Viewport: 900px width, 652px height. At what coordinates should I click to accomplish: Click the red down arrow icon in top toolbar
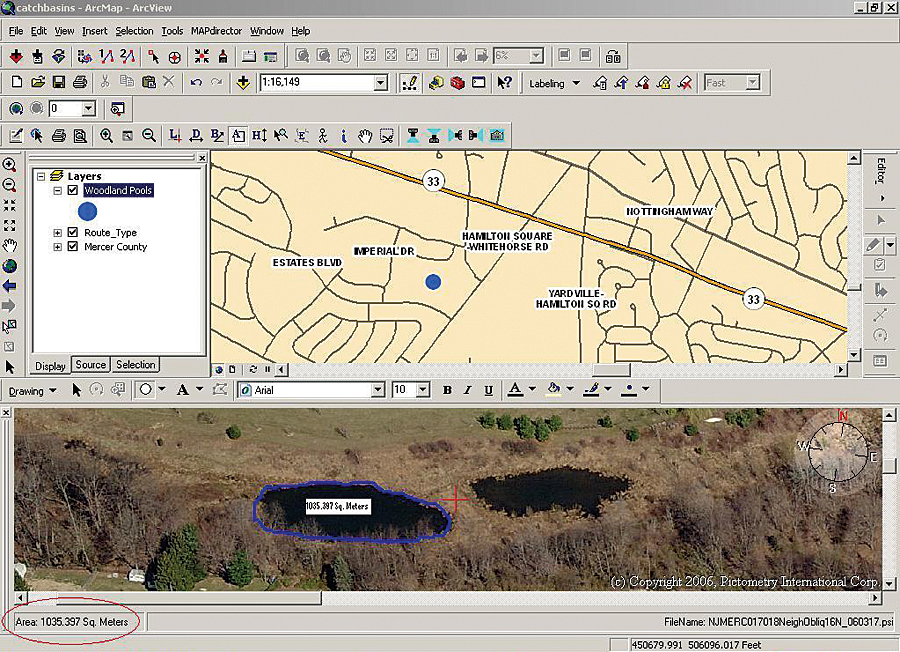point(16,56)
